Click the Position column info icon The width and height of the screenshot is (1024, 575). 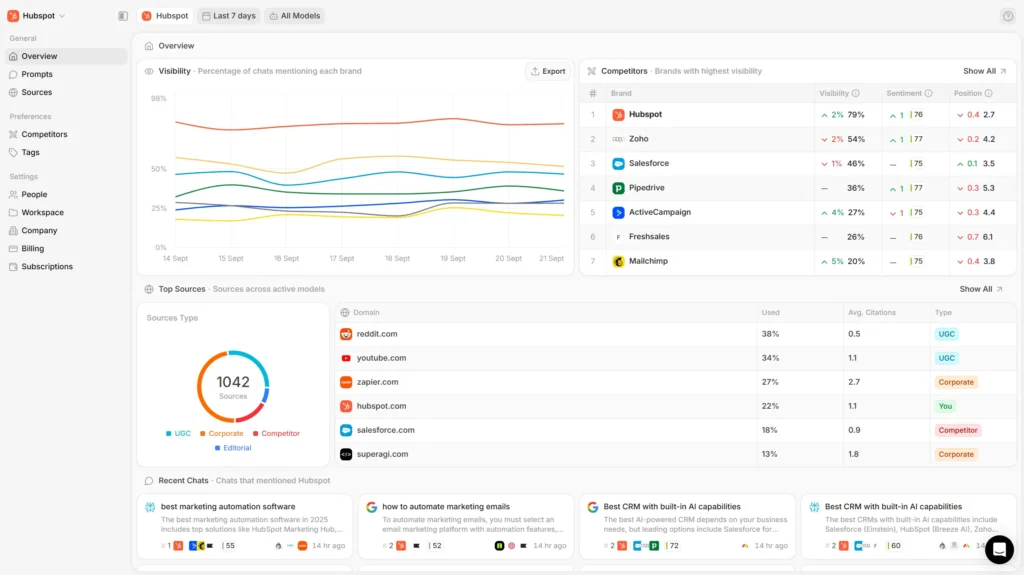coord(988,93)
